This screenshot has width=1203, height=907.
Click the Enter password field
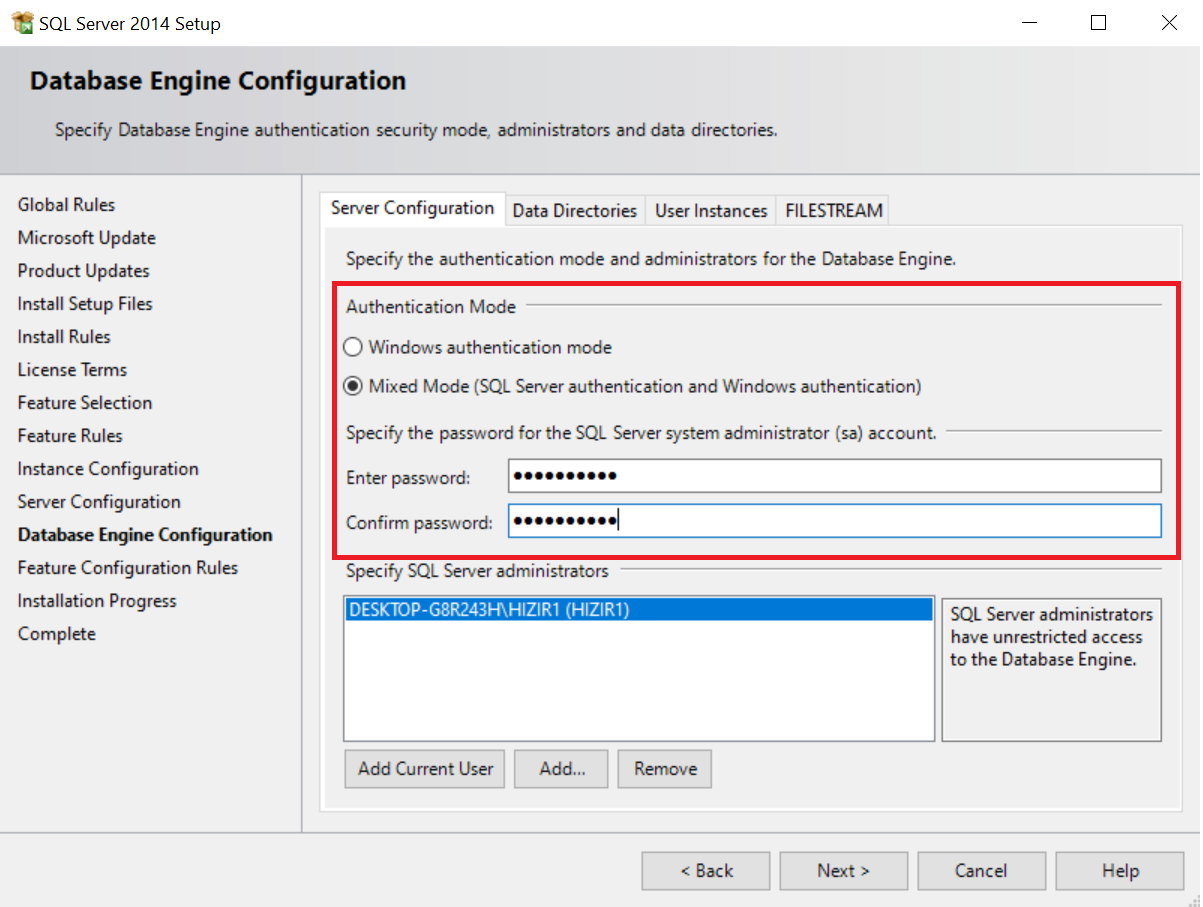point(834,476)
